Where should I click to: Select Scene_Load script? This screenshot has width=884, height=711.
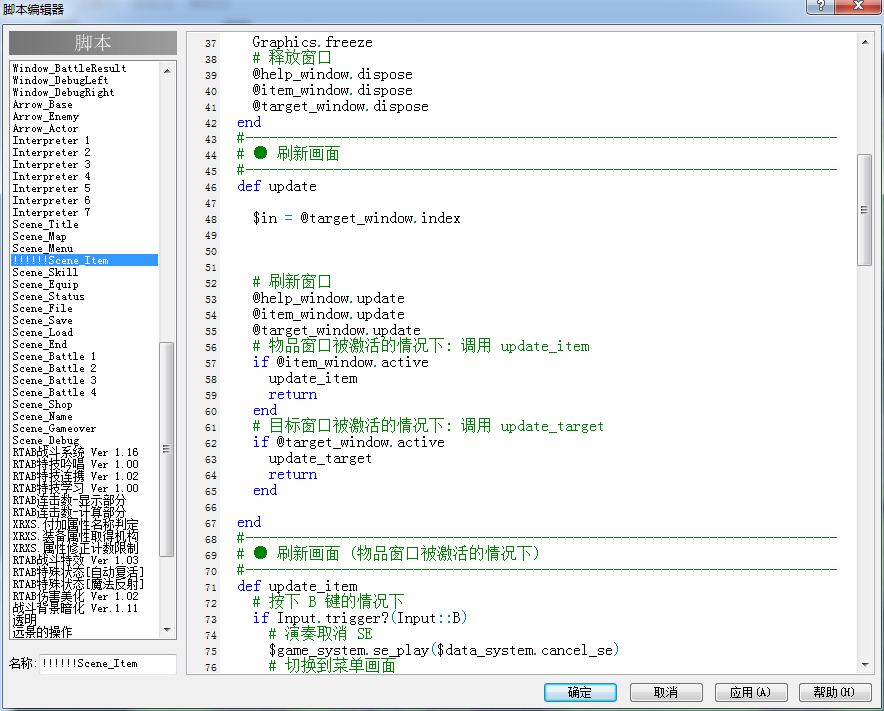point(42,333)
